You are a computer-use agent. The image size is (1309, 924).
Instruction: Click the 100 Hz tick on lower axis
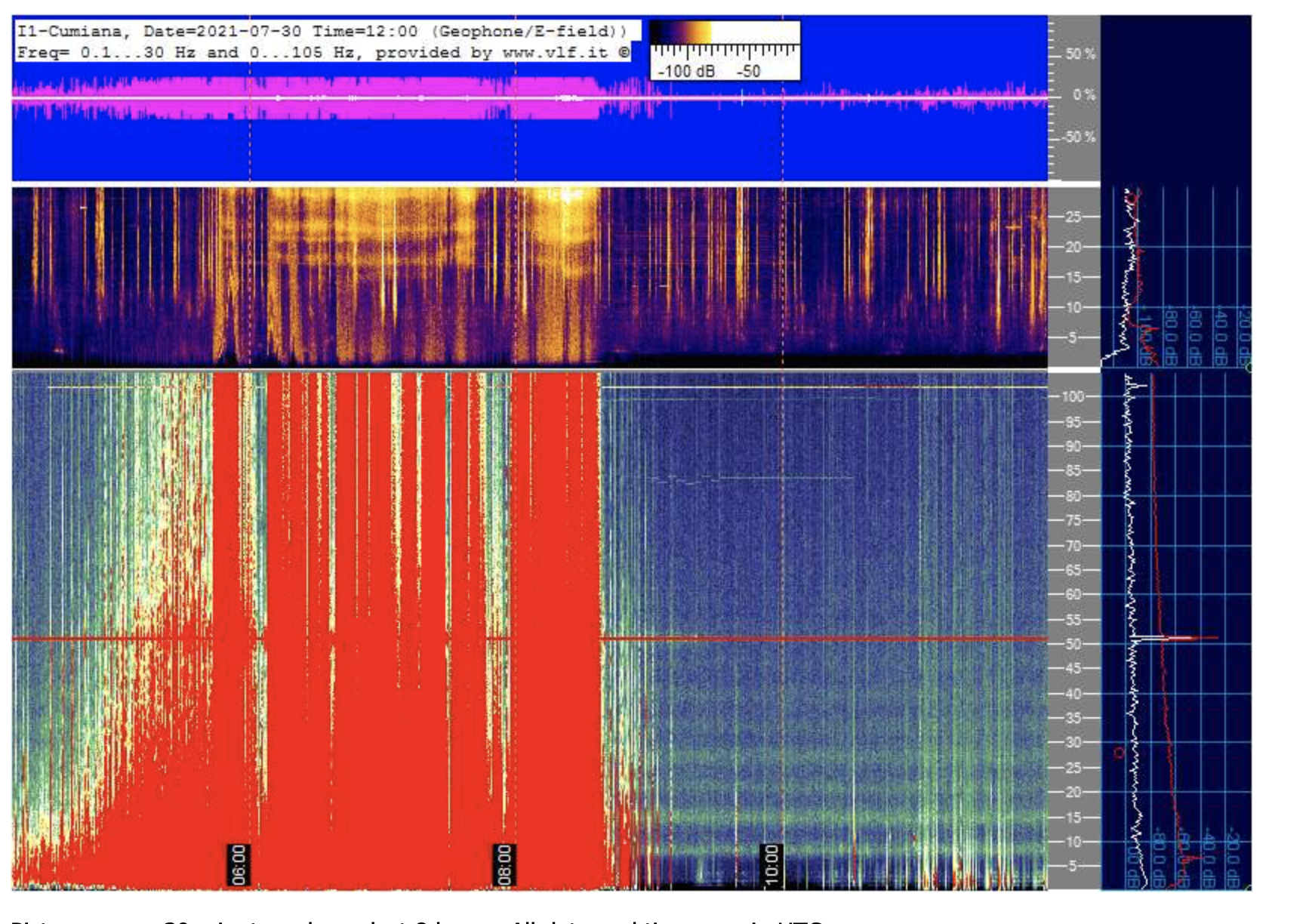point(1073,396)
